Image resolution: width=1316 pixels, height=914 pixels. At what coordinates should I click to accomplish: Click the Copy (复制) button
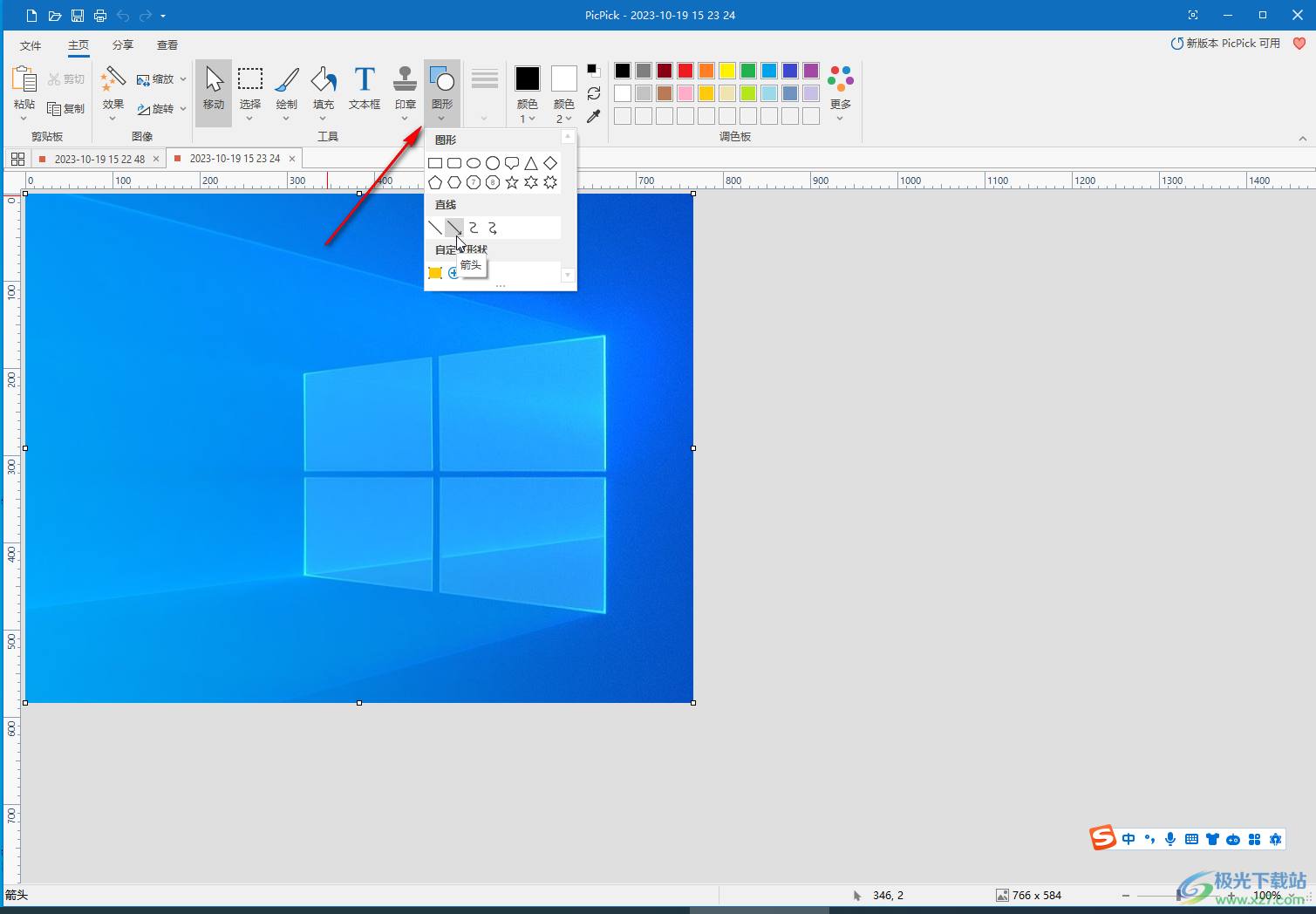pos(66,109)
